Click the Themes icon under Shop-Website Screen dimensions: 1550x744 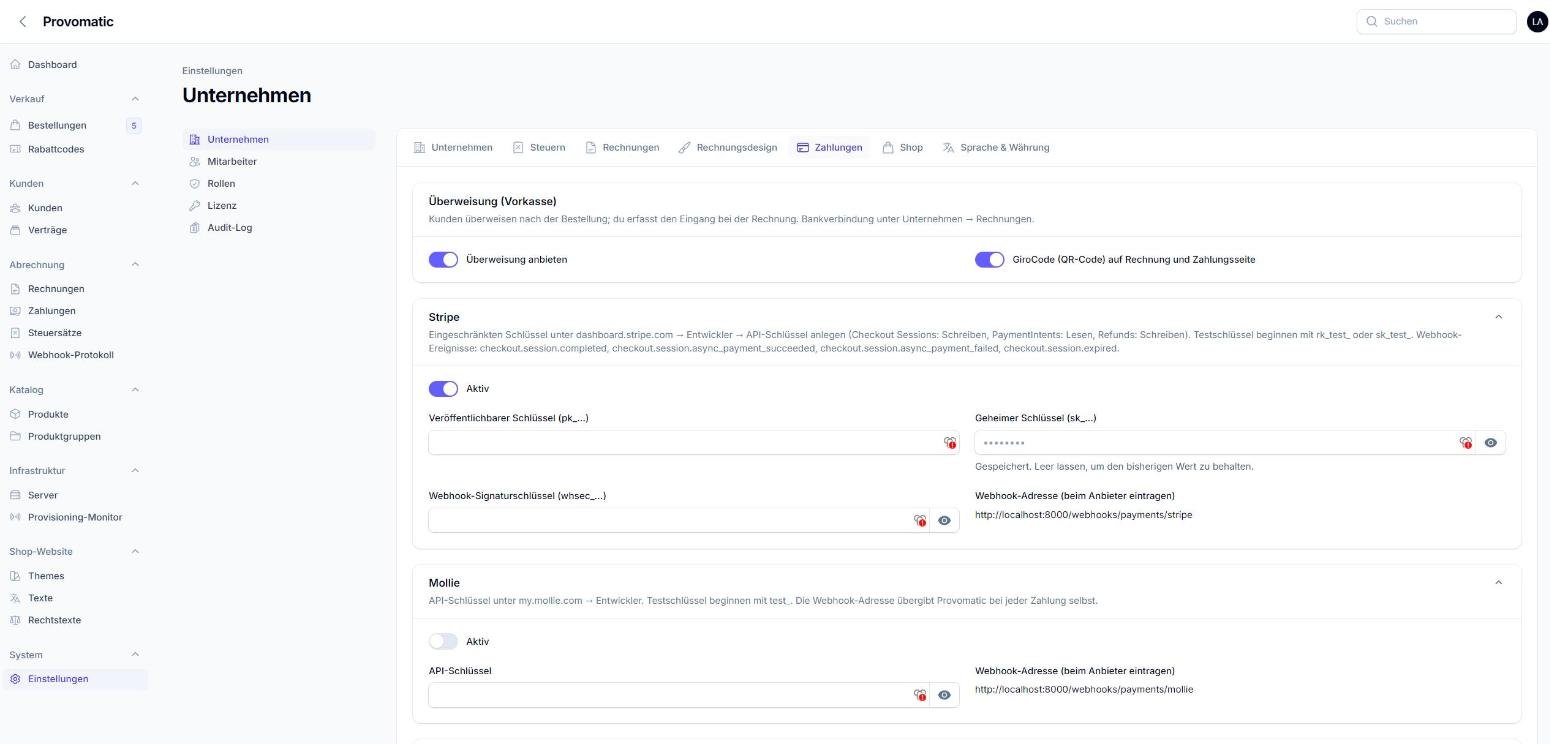click(15, 576)
